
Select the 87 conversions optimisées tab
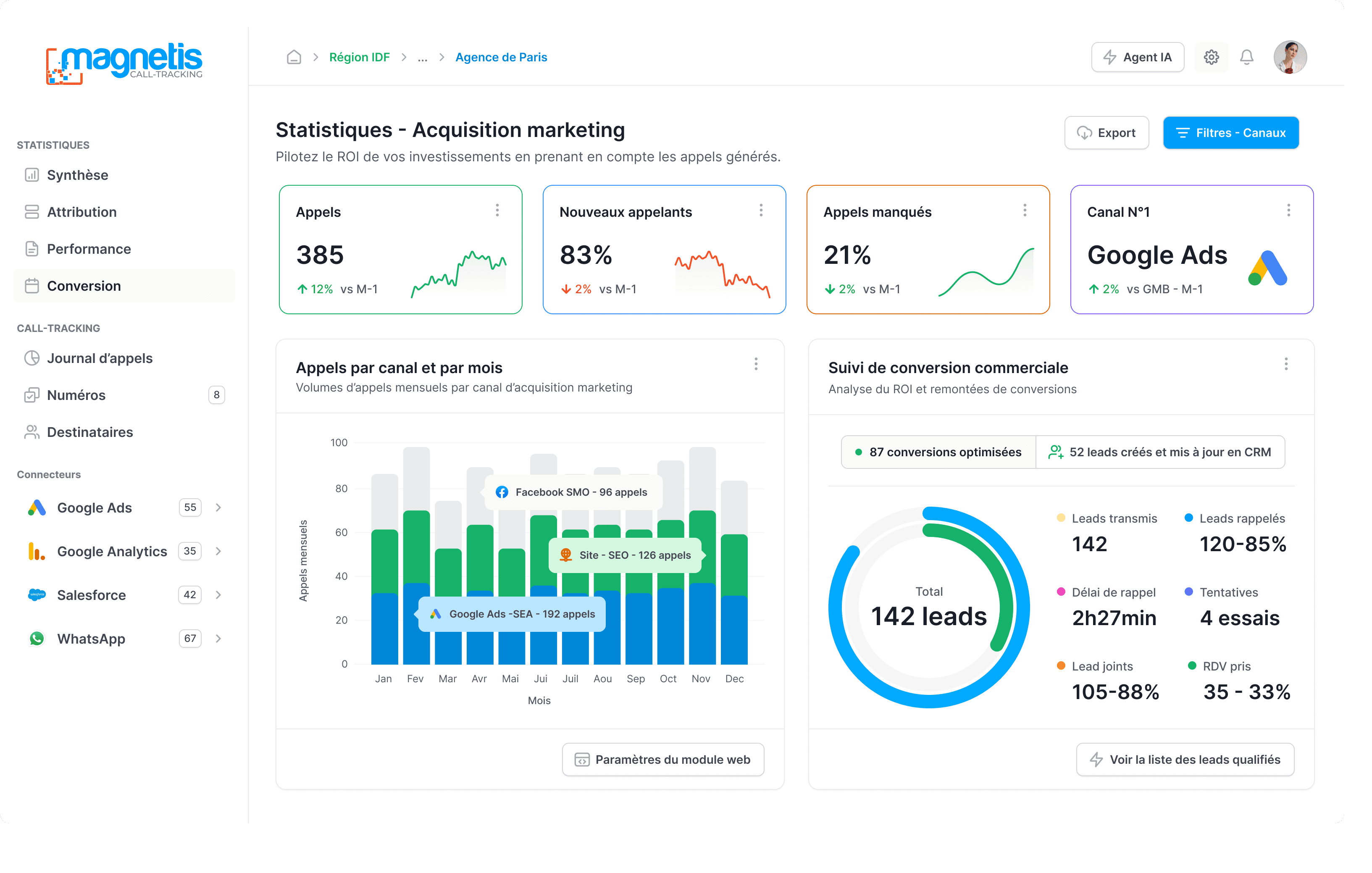click(938, 452)
